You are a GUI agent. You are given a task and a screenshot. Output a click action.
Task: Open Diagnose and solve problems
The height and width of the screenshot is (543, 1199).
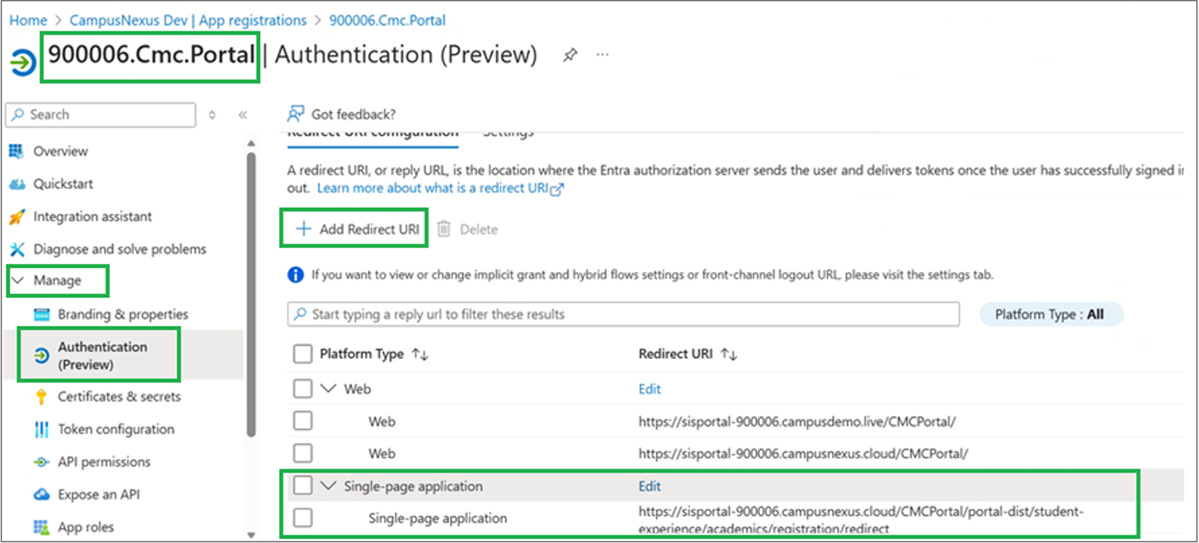(x=119, y=249)
